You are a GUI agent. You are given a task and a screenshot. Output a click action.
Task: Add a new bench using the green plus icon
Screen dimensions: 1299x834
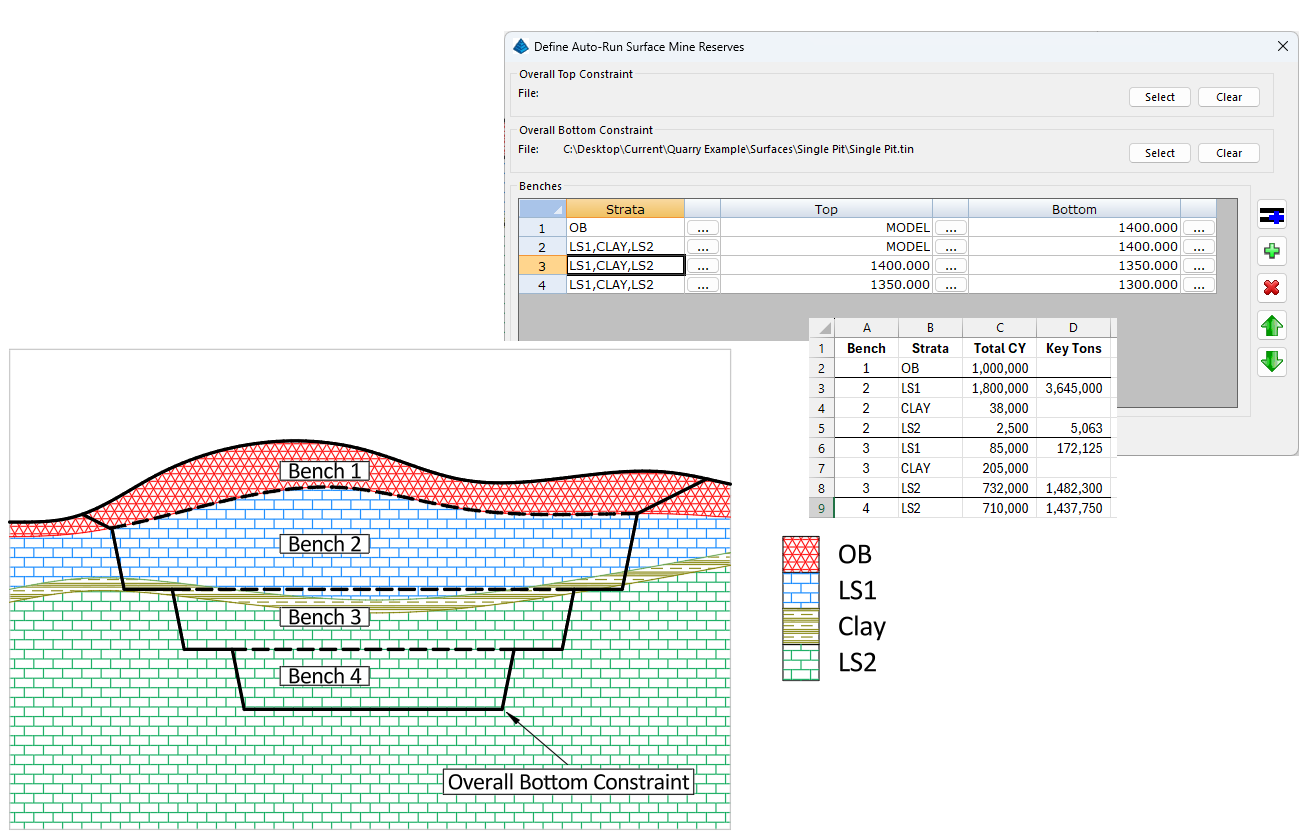pyautogui.click(x=1271, y=251)
